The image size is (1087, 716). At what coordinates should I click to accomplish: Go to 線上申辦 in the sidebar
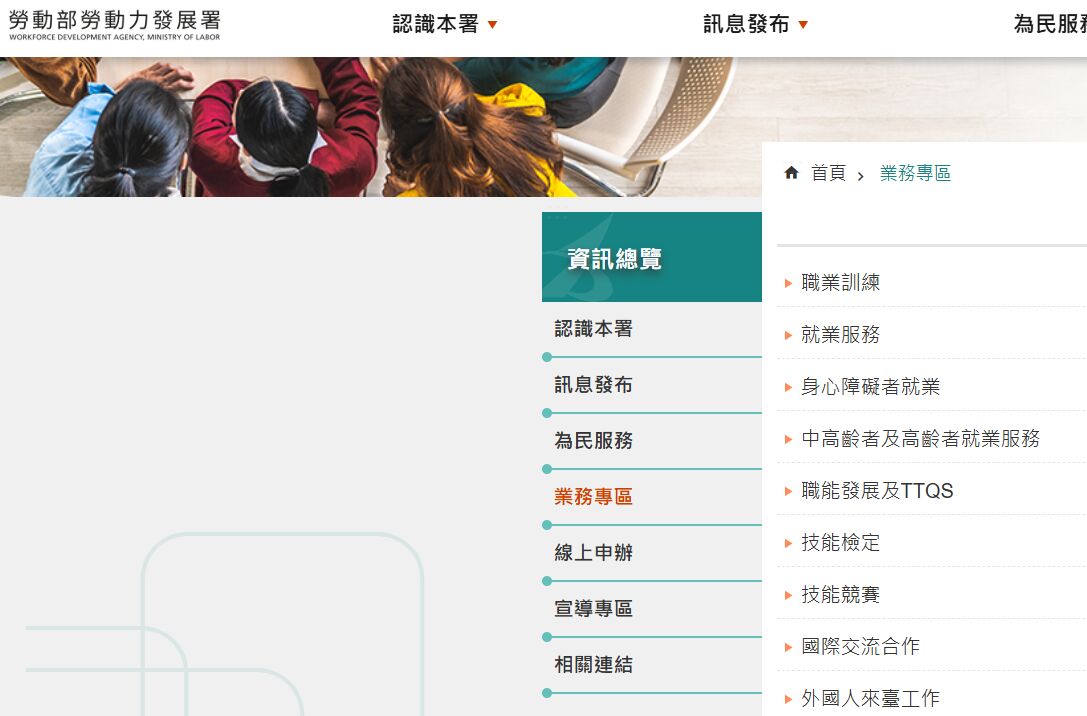pyautogui.click(x=594, y=553)
